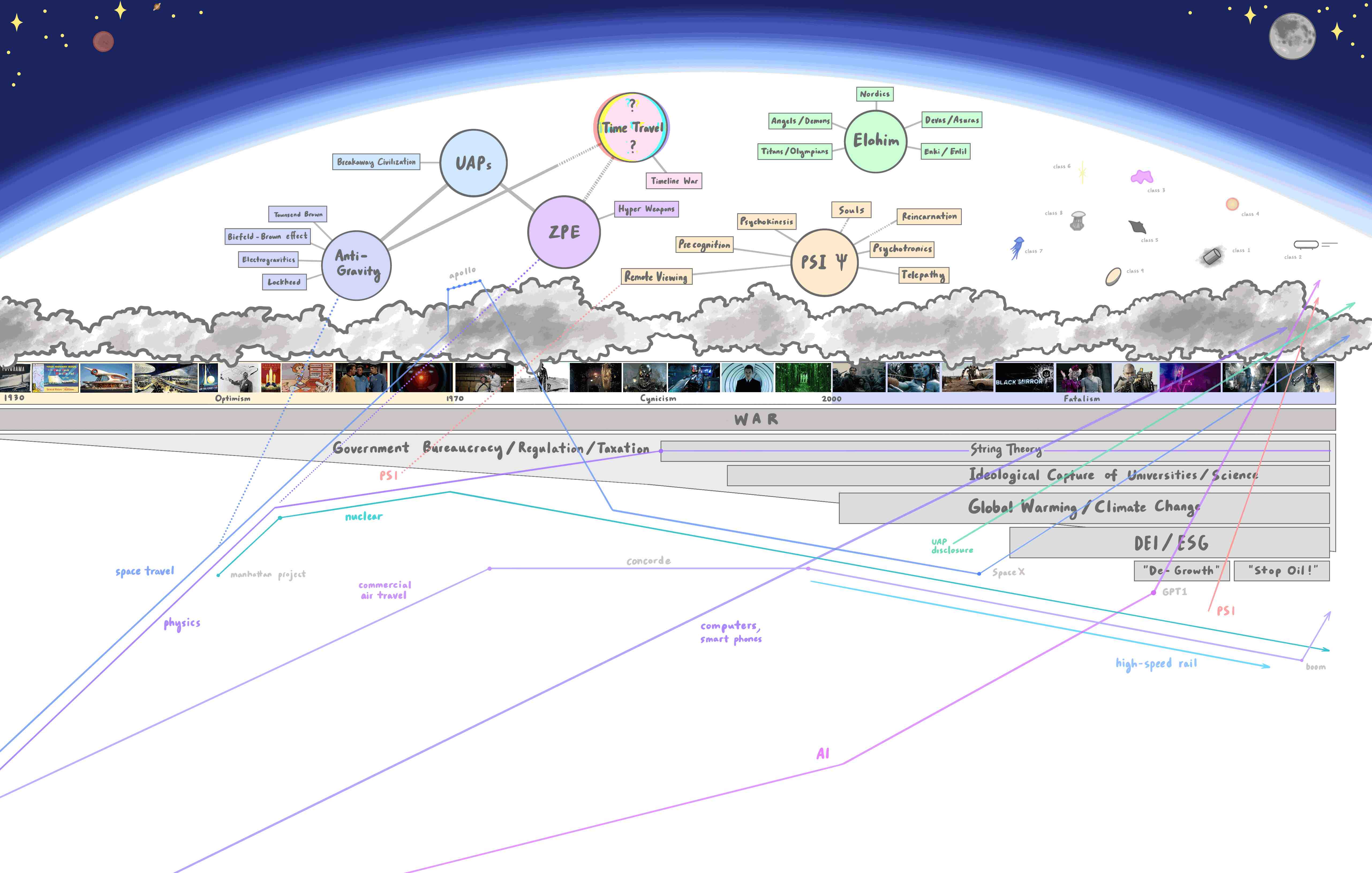The image size is (1372, 873).
Task: Click the Lockheed label box
Action: point(284,282)
